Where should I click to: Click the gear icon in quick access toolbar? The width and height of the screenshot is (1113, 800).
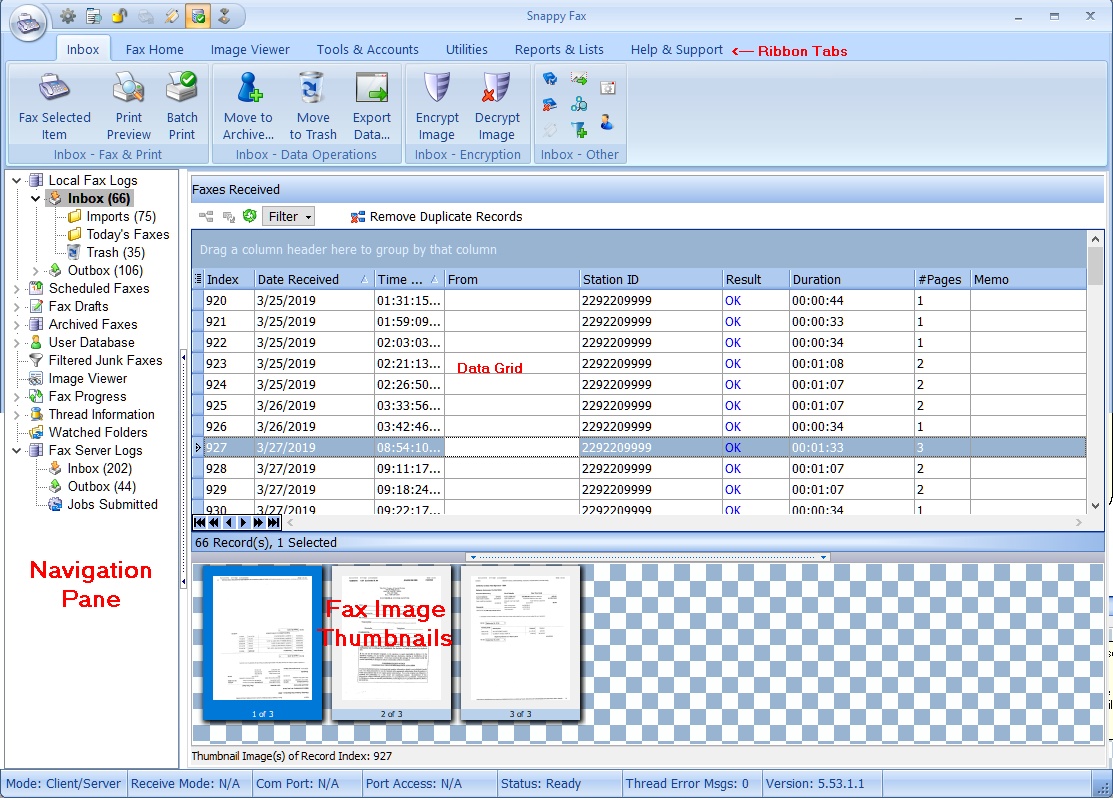pyautogui.click(x=68, y=16)
